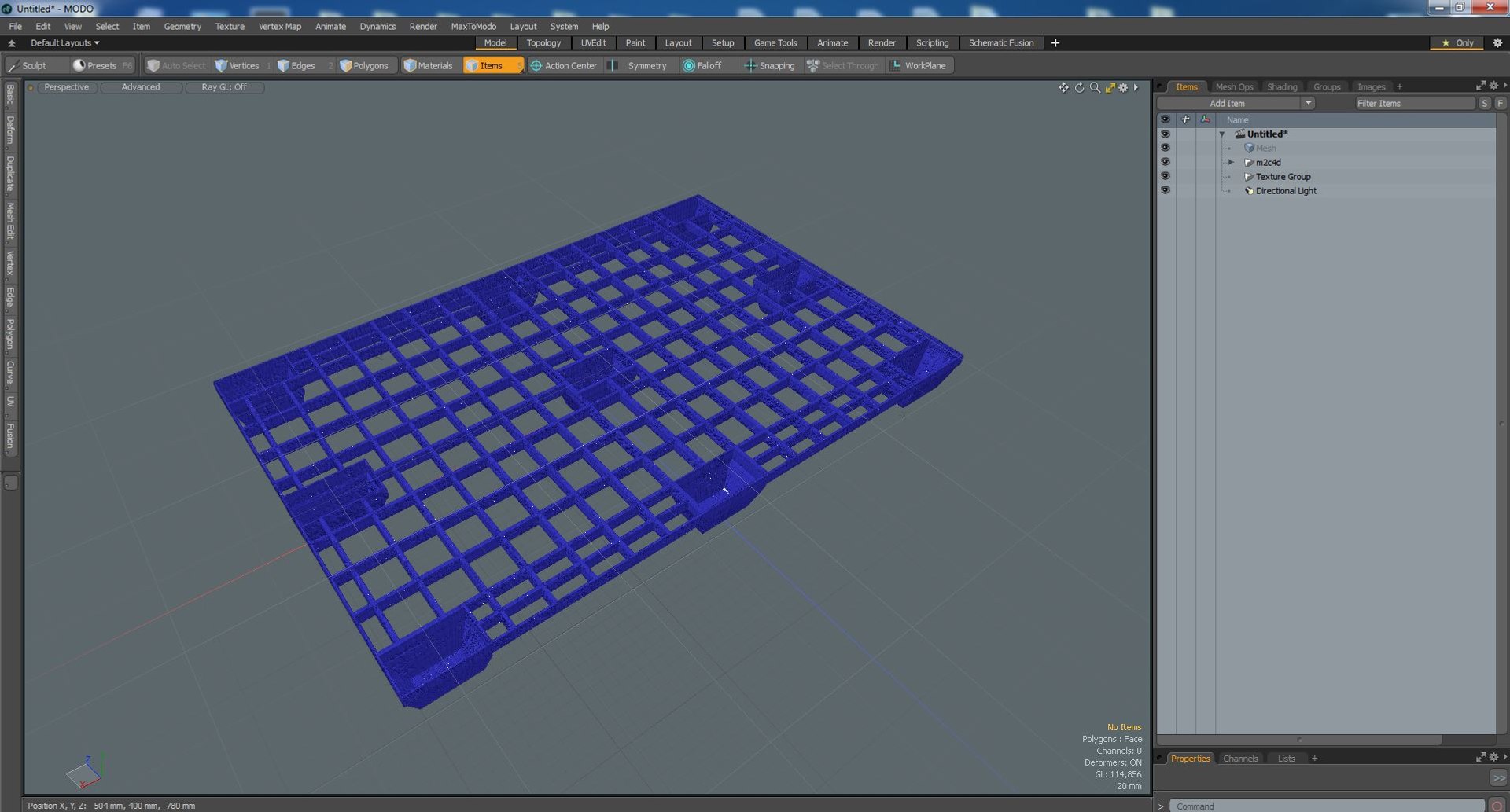The width and height of the screenshot is (1510, 812).
Task: Click the F filter button
Action: (x=1500, y=103)
